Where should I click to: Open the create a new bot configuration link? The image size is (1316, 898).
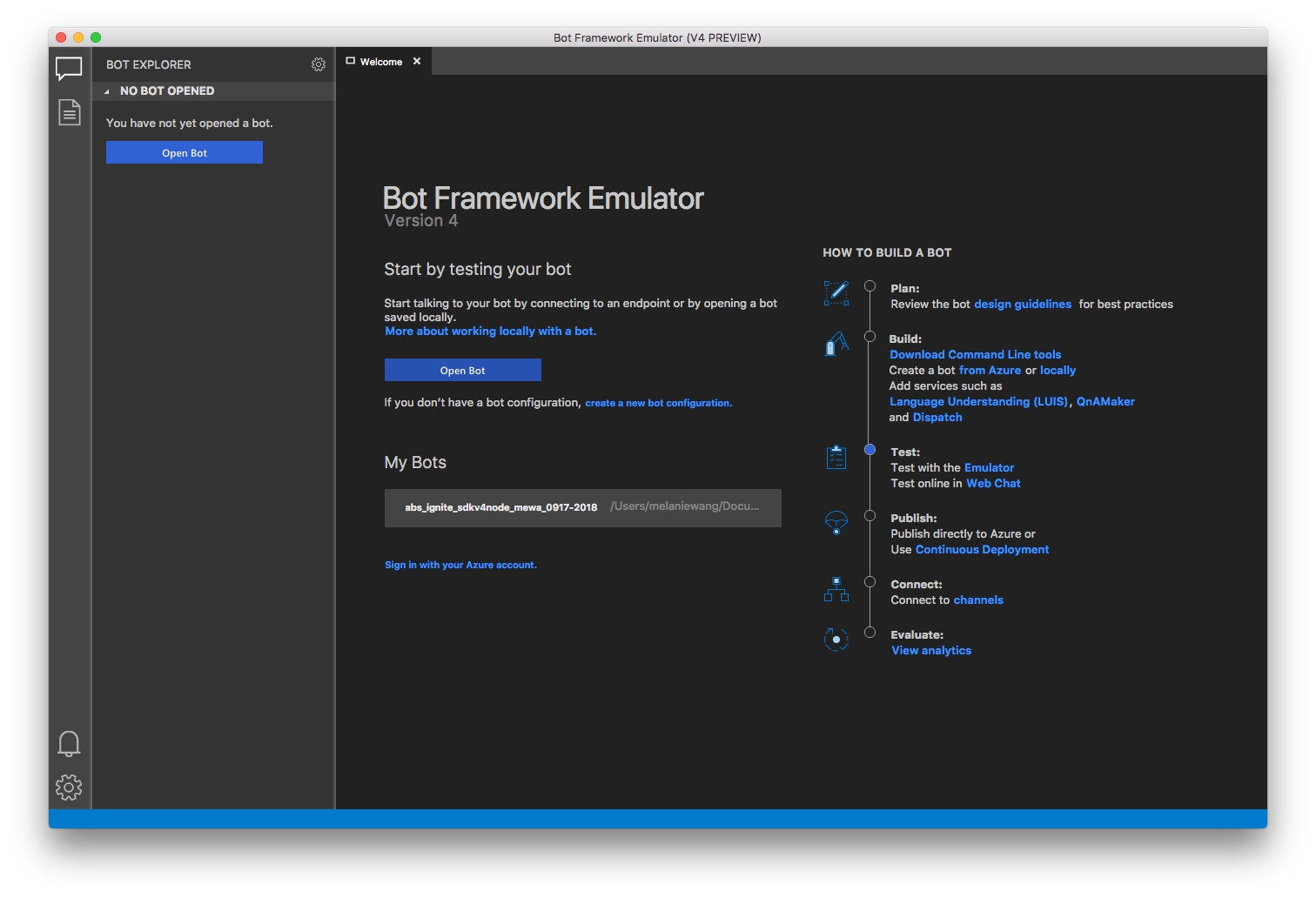coord(658,403)
